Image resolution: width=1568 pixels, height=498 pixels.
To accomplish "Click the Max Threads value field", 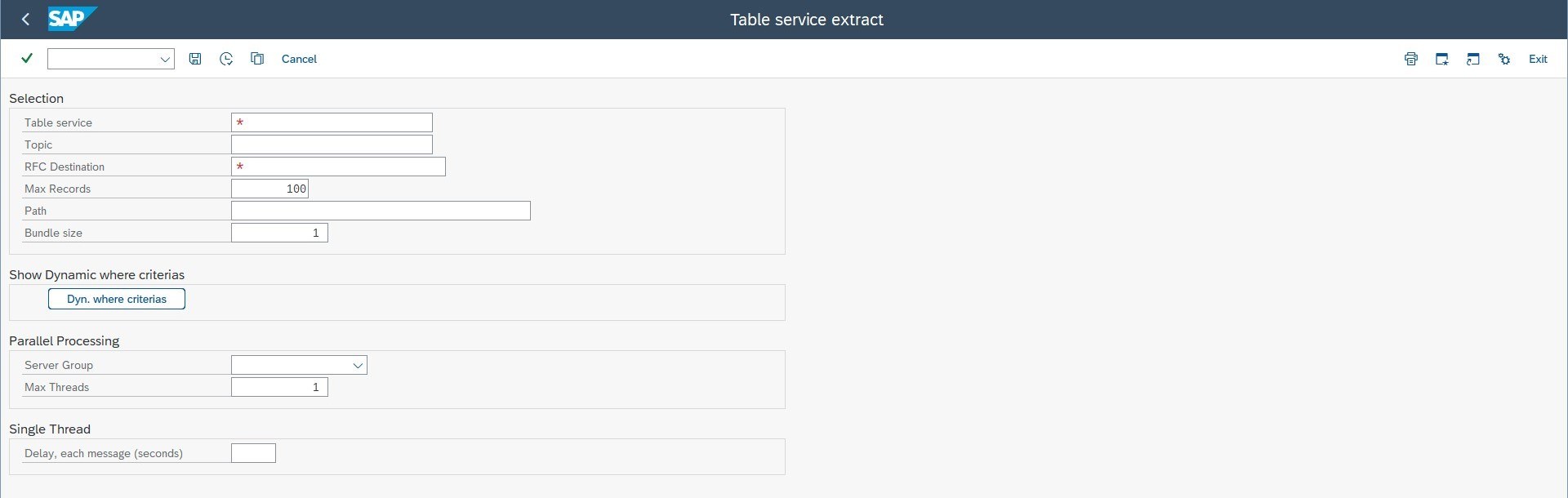I will click(279, 387).
